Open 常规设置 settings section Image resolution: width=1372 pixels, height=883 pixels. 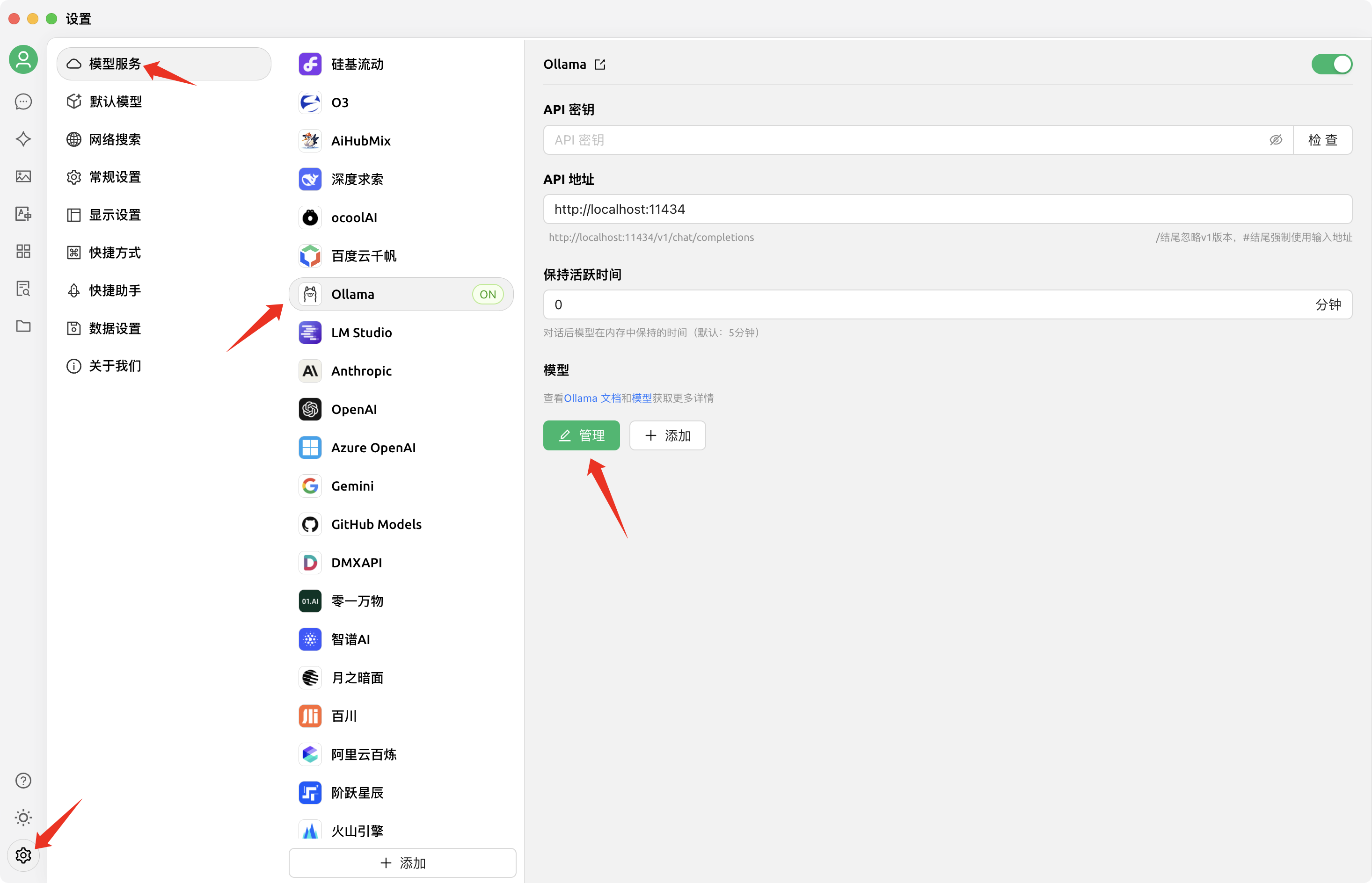pyautogui.click(x=163, y=177)
